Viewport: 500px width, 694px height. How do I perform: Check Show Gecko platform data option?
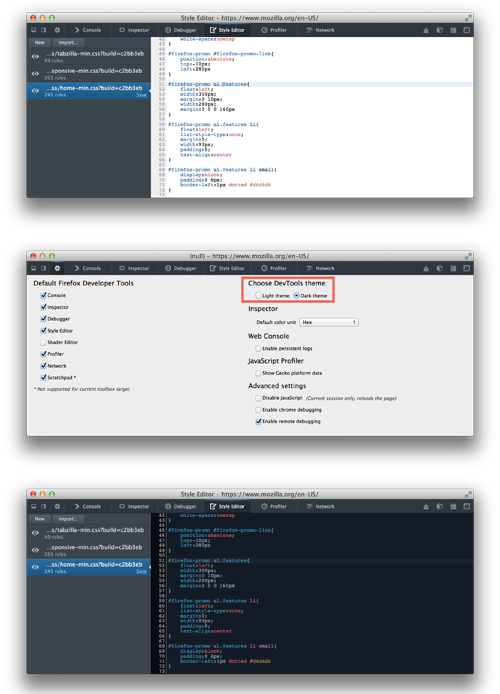(258, 373)
